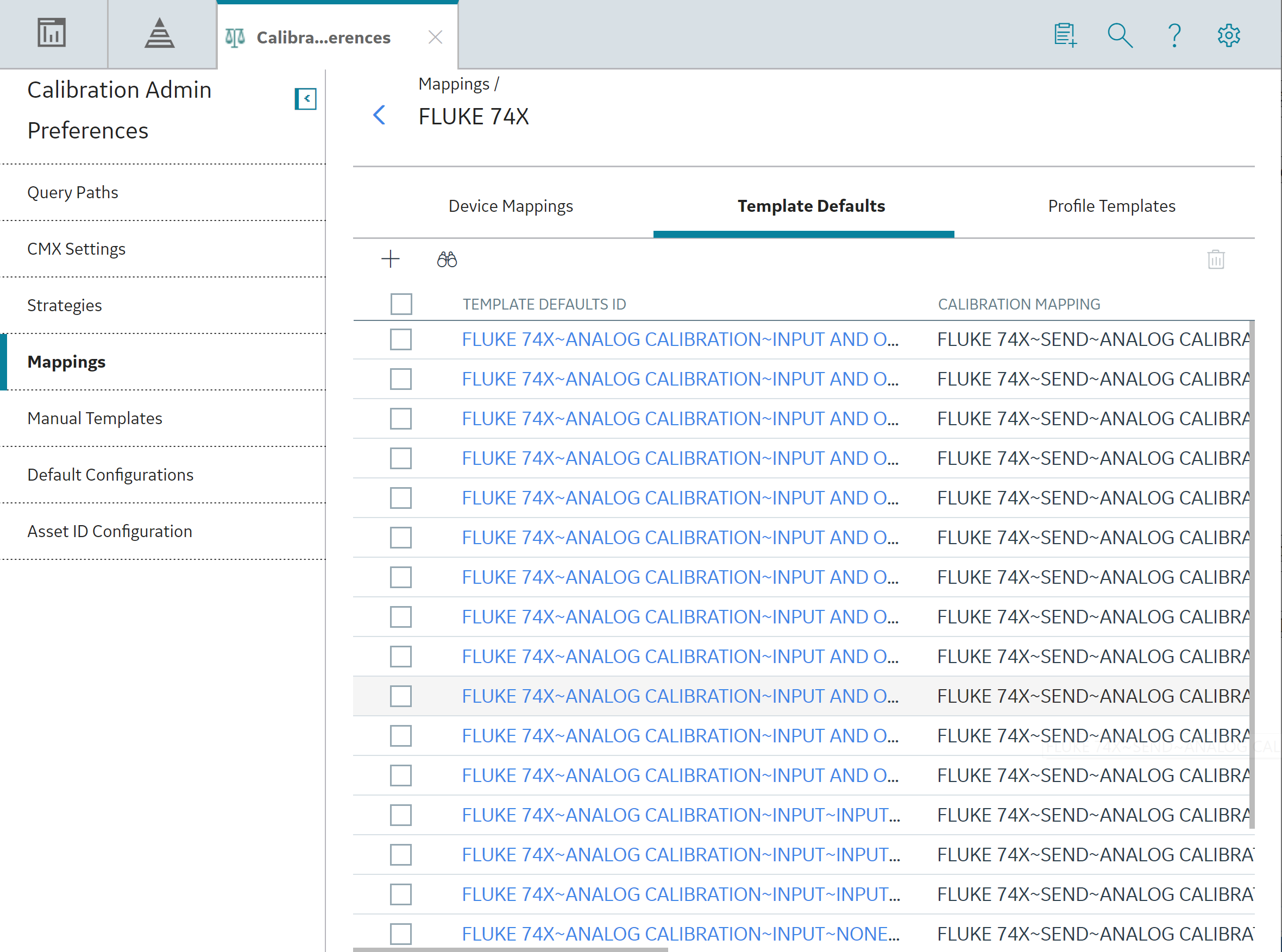Viewport: 1282px width, 952px height.
Task: Collapse the Calibration Admin Preferences sidebar
Action: (305, 99)
